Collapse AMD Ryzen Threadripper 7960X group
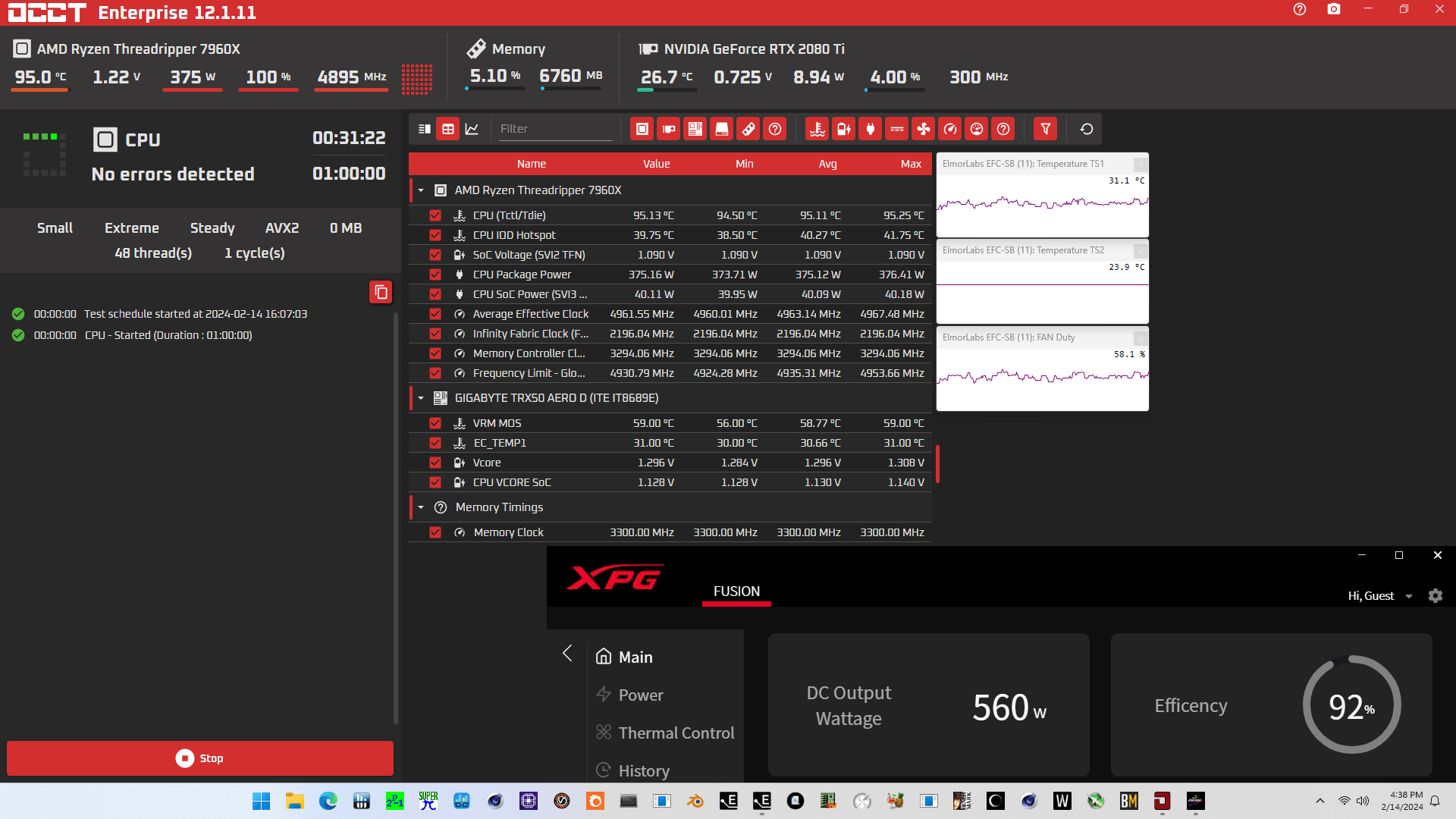This screenshot has width=1456, height=819. coord(421,190)
